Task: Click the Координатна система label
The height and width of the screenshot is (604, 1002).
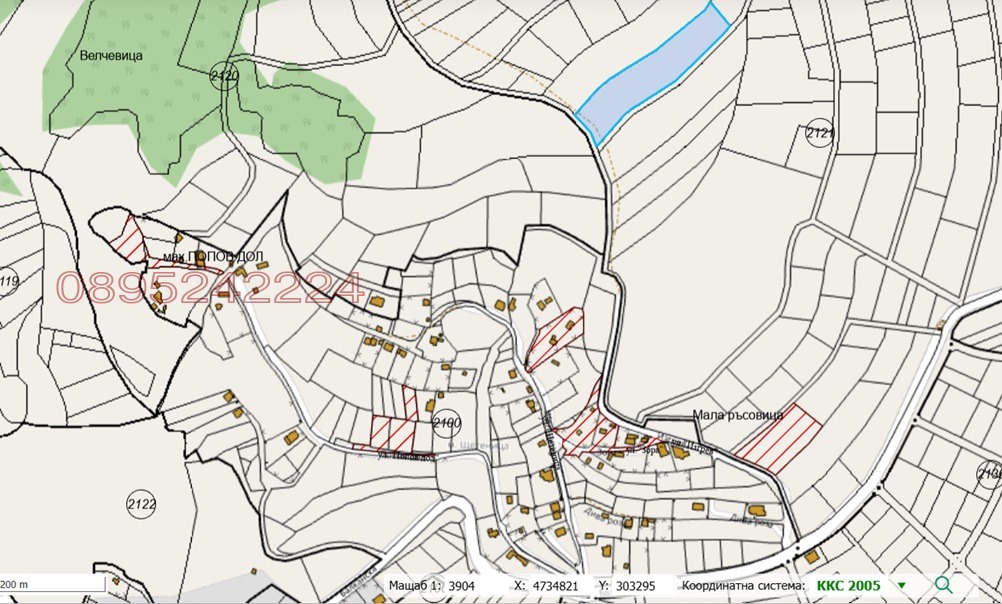Action: pyautogui.click(x=743, y=585)
